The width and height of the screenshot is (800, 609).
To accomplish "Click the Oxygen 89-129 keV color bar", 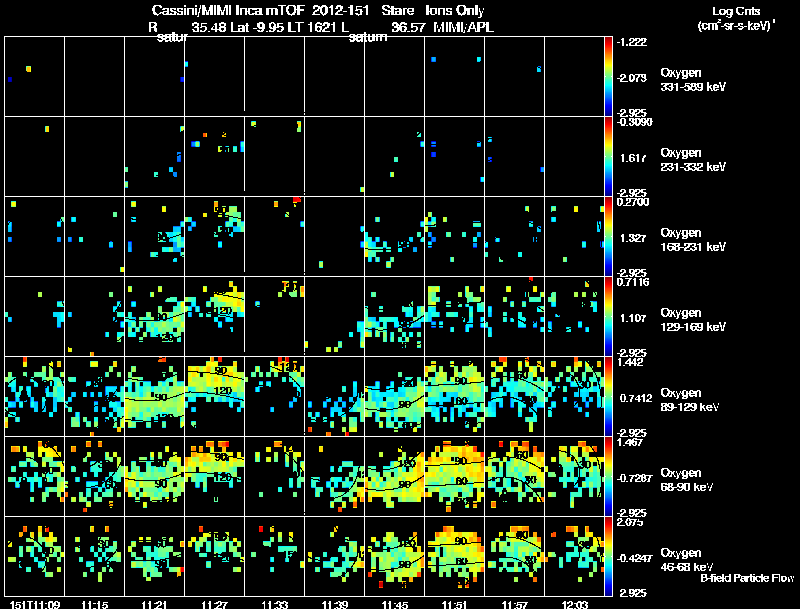I will 608,396.
